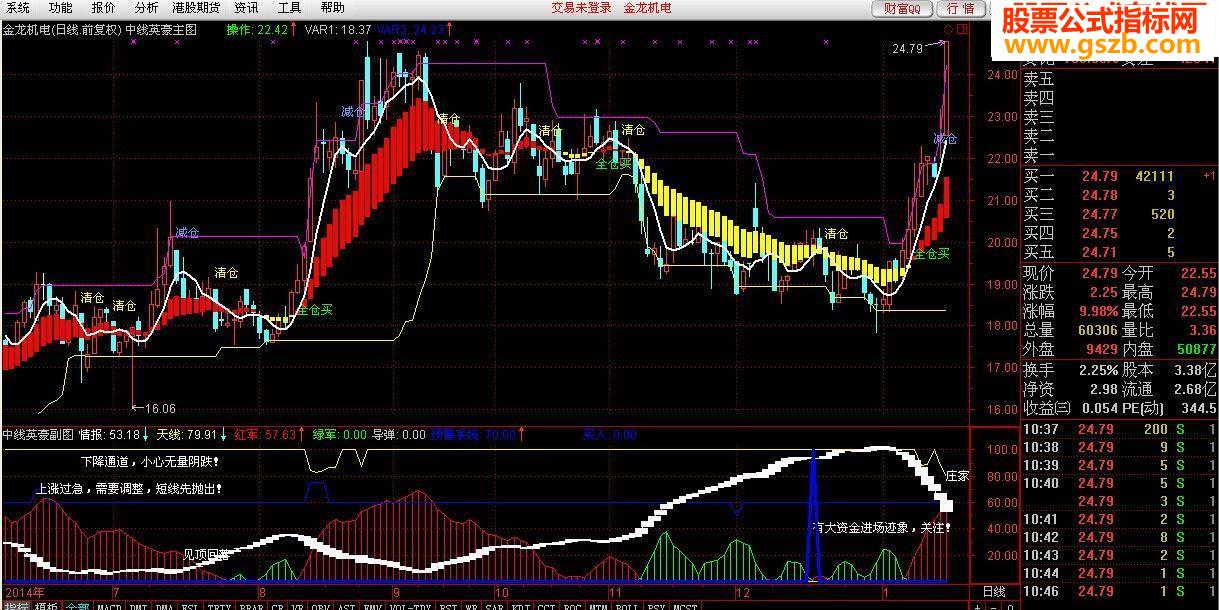Select the MCST indicator tab
Screen dimensions: 1219x610
(686, 605)
